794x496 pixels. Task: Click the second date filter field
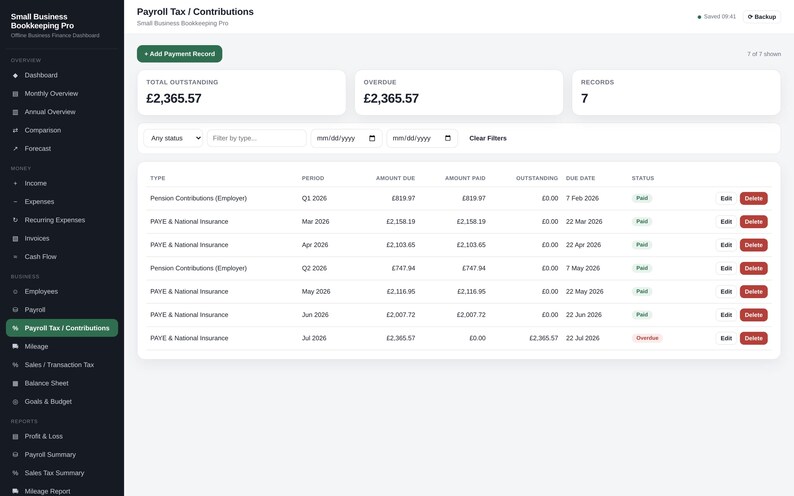coord(422,138)
